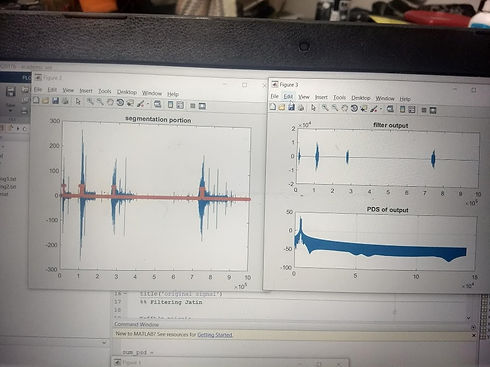Image resolution: width=490 pixels, height=367 pixels.
Task: Select Data Cursor tool in Figure 3
Action: tap(364, 108)
